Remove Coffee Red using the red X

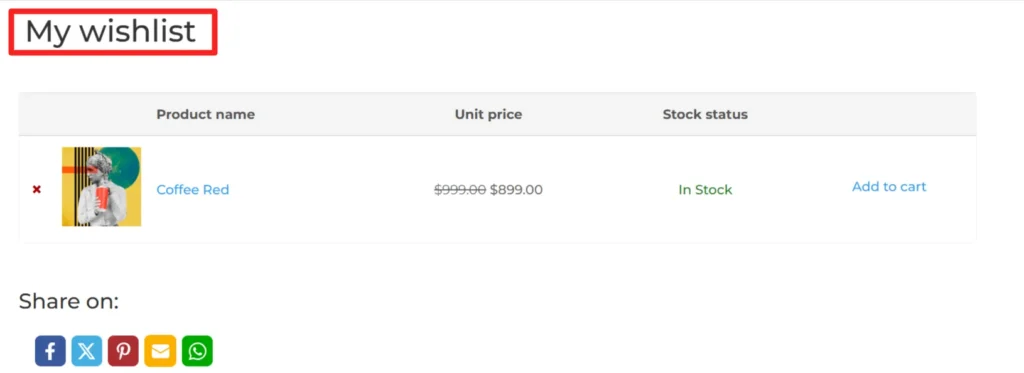(37, 189)
